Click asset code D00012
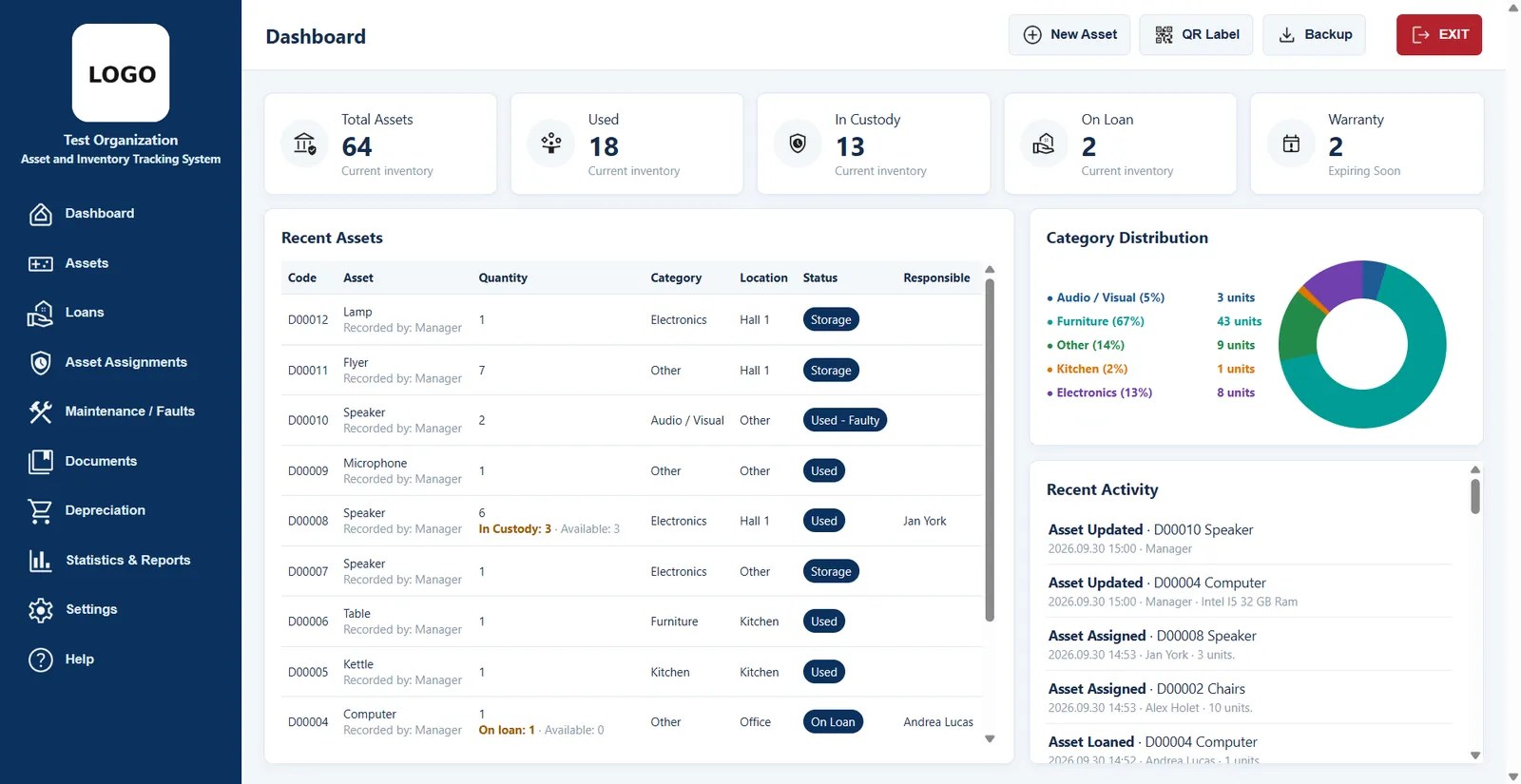The width and height of the screenshot is (1521, 784). coord(308,320)
